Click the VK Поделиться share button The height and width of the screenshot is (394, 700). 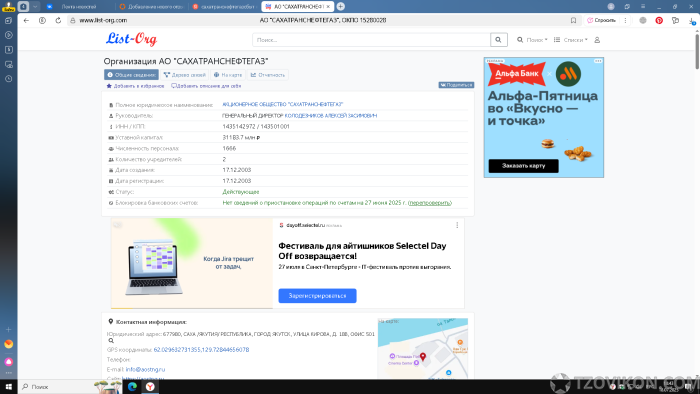[456, 85]
